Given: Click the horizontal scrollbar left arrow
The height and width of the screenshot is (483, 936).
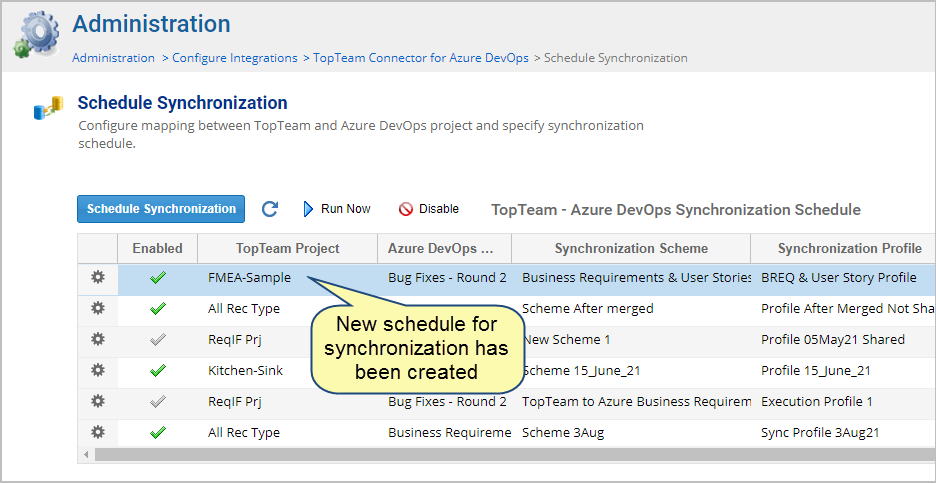Looking at the screenshot, I should tap(86, 455).
